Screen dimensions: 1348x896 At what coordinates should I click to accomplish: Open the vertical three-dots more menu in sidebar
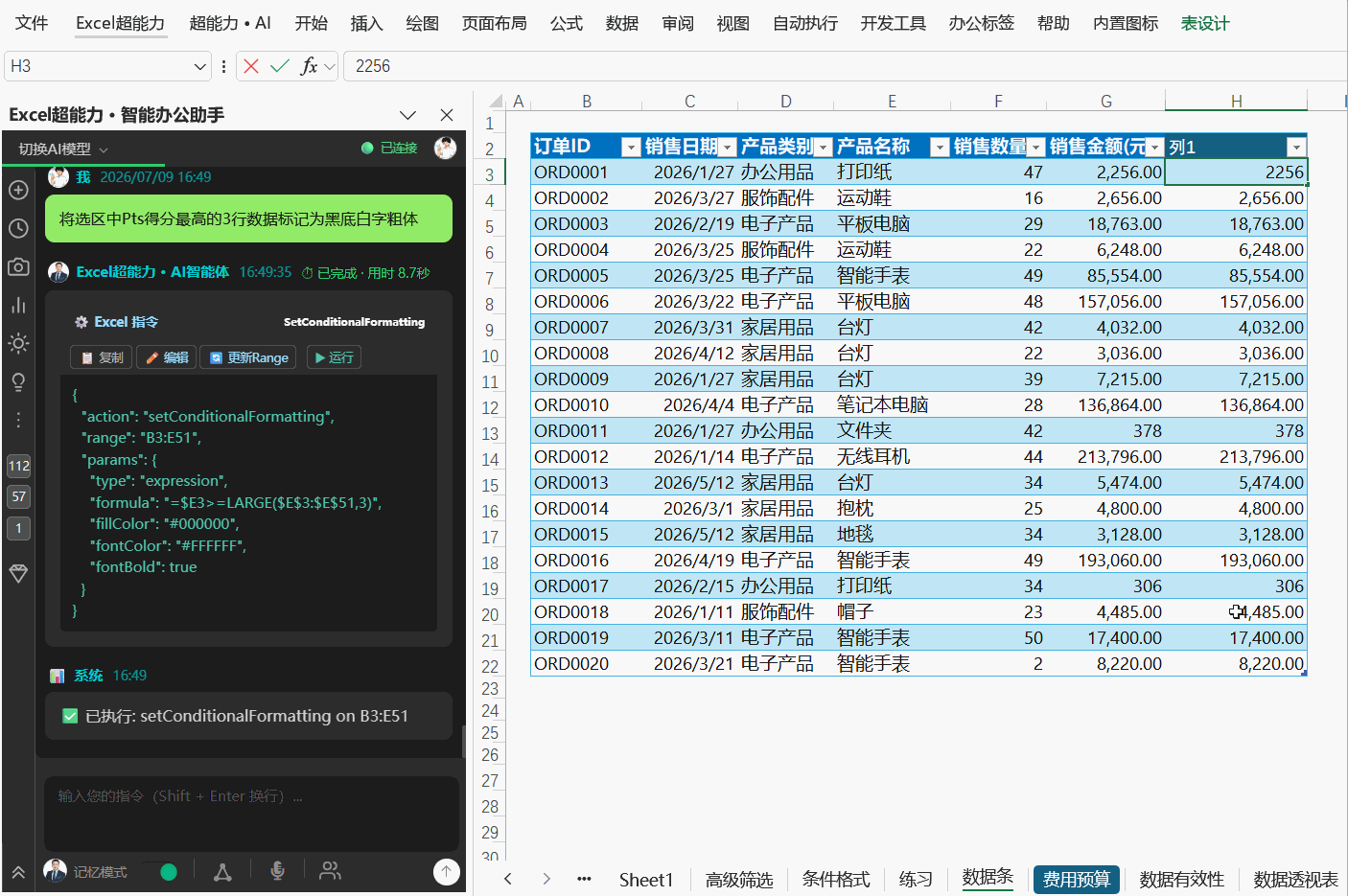[18, 420]
